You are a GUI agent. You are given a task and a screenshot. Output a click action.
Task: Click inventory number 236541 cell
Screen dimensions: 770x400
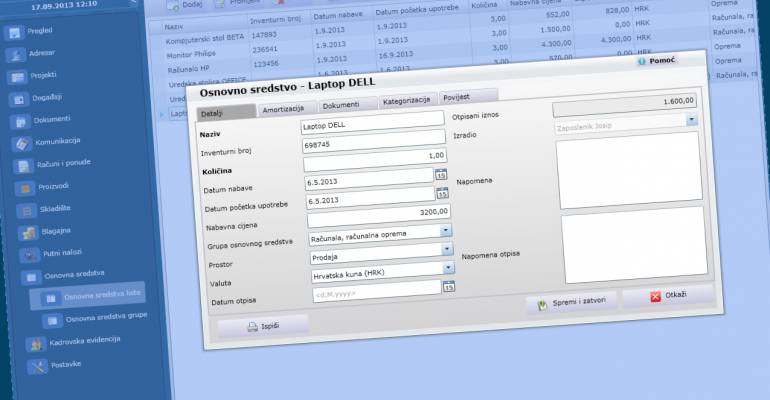[265, 50]
